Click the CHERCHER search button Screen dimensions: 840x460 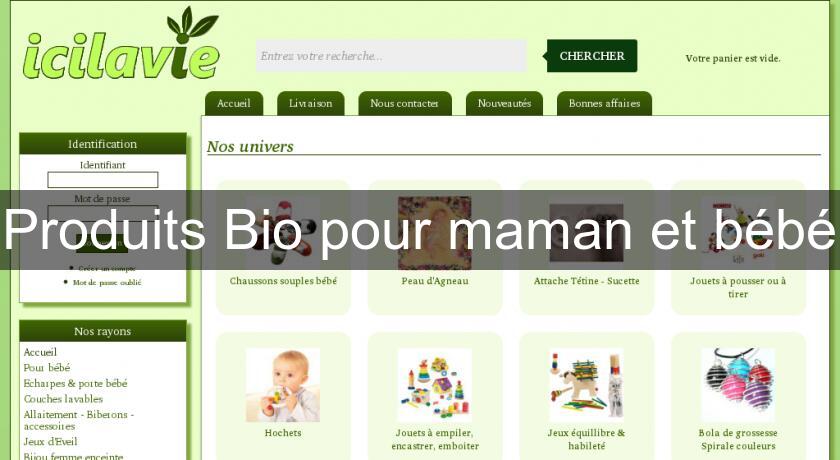click(x=592, y=56)
